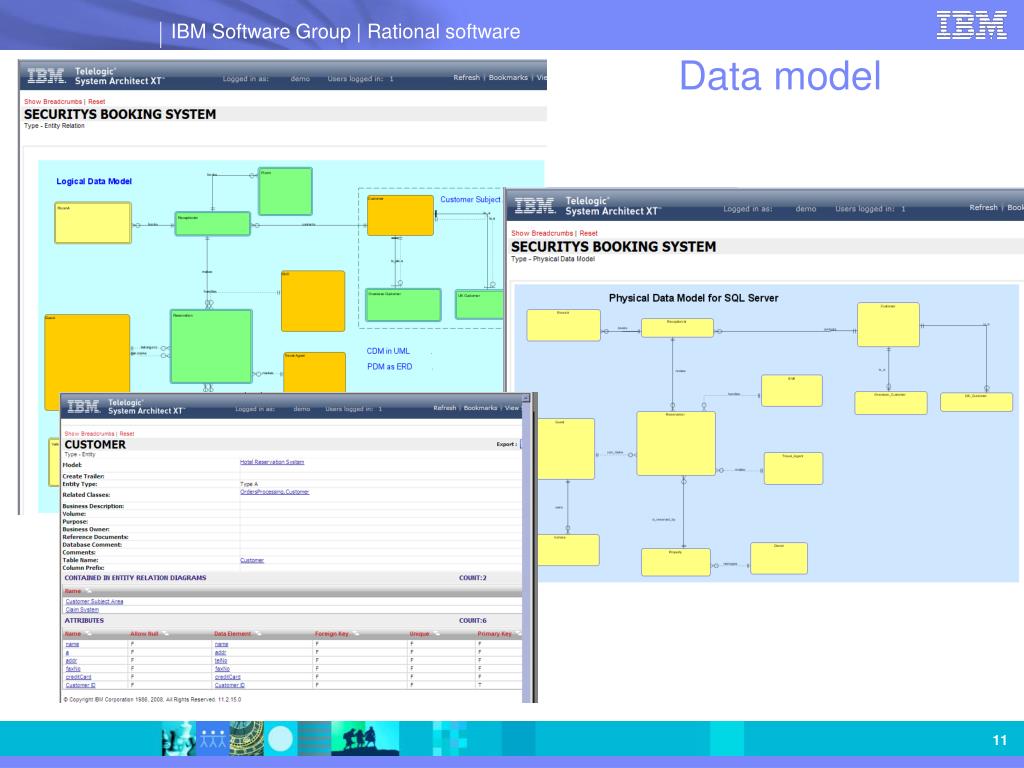Select the Overseas Customer entity in Logical Data Model

pos(403,305)
